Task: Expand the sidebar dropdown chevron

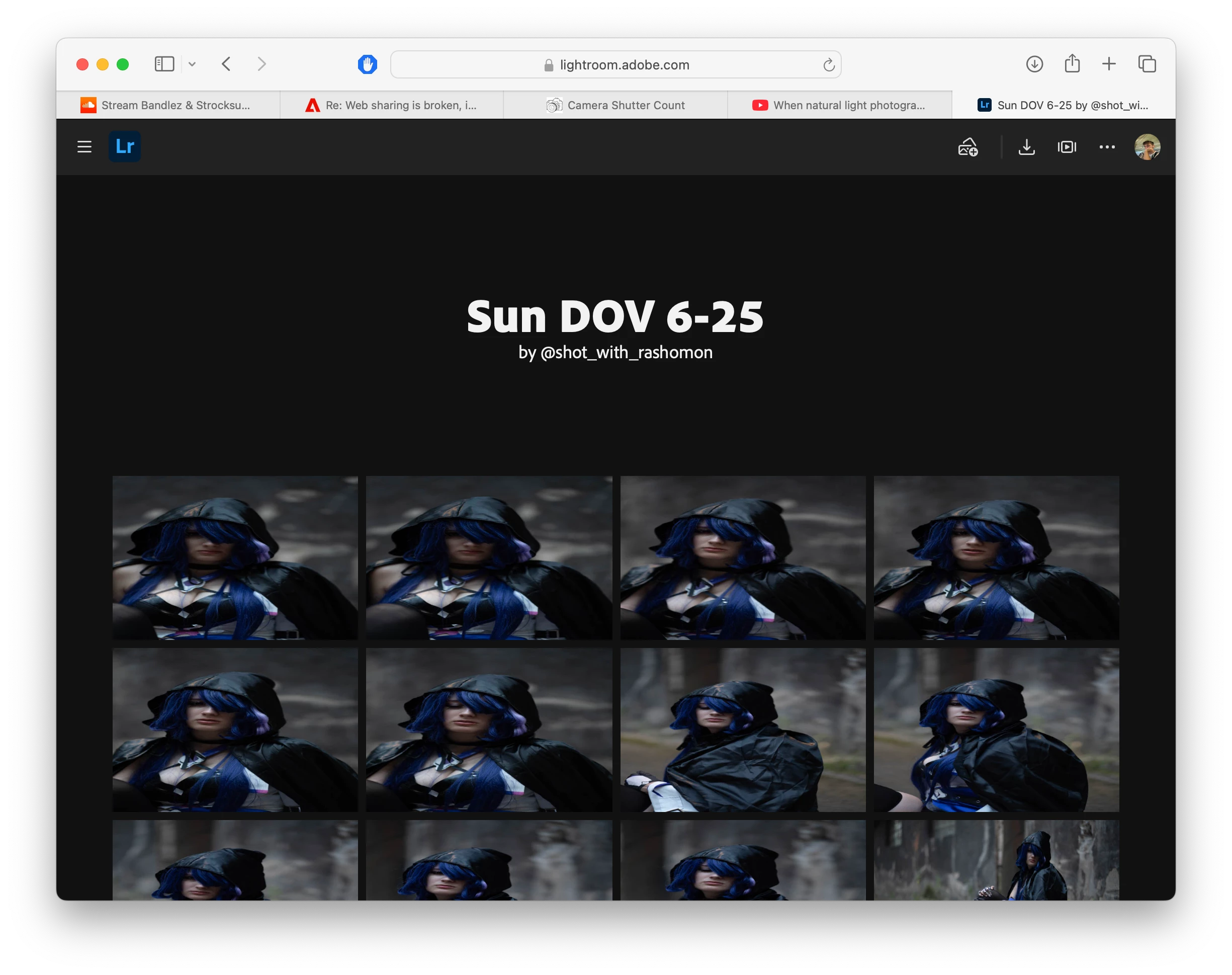Action: click(x=192, y=64)
